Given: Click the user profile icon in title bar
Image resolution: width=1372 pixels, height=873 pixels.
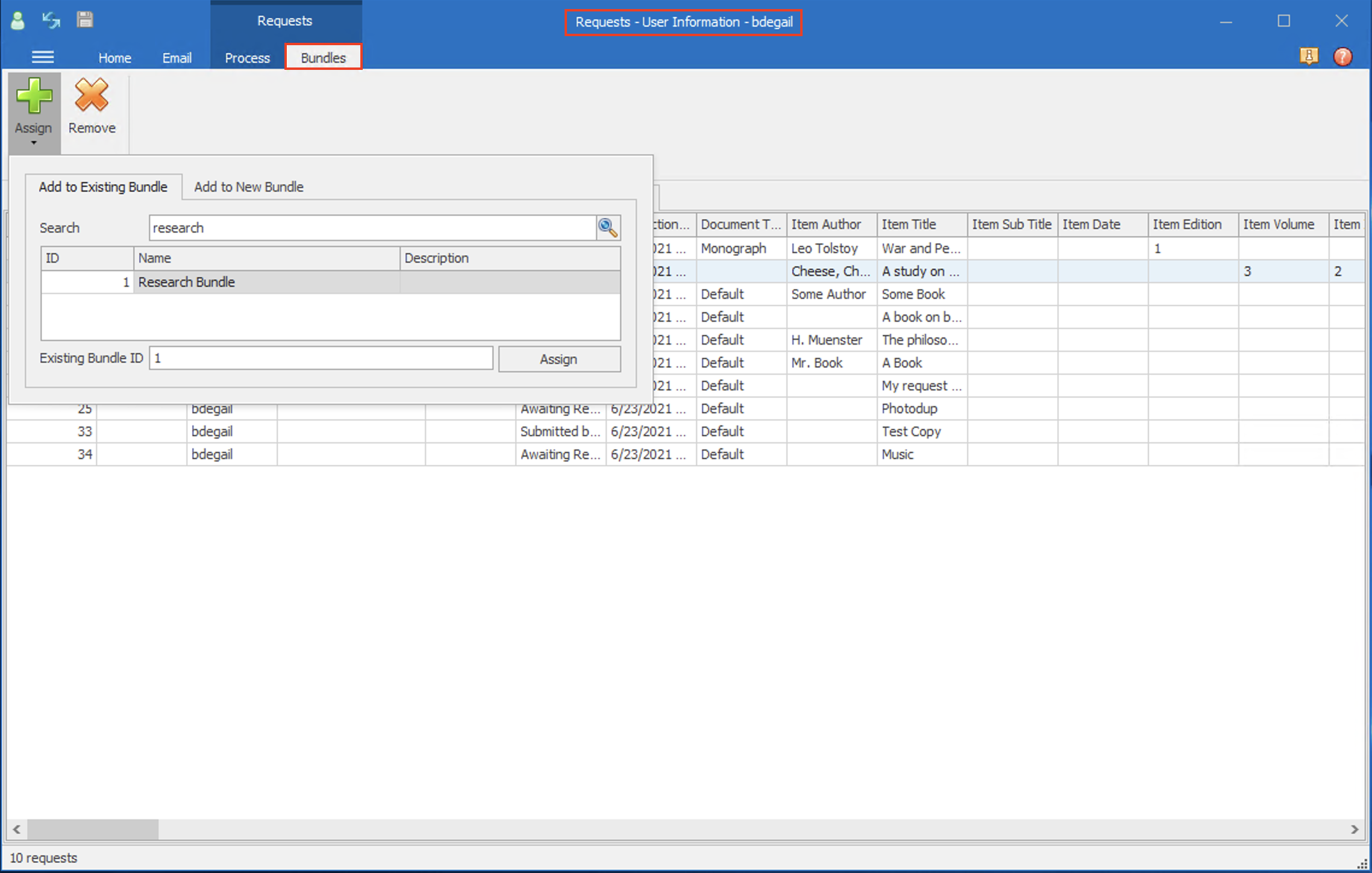Looking at the screenshot, I should [x=18, y=21].
